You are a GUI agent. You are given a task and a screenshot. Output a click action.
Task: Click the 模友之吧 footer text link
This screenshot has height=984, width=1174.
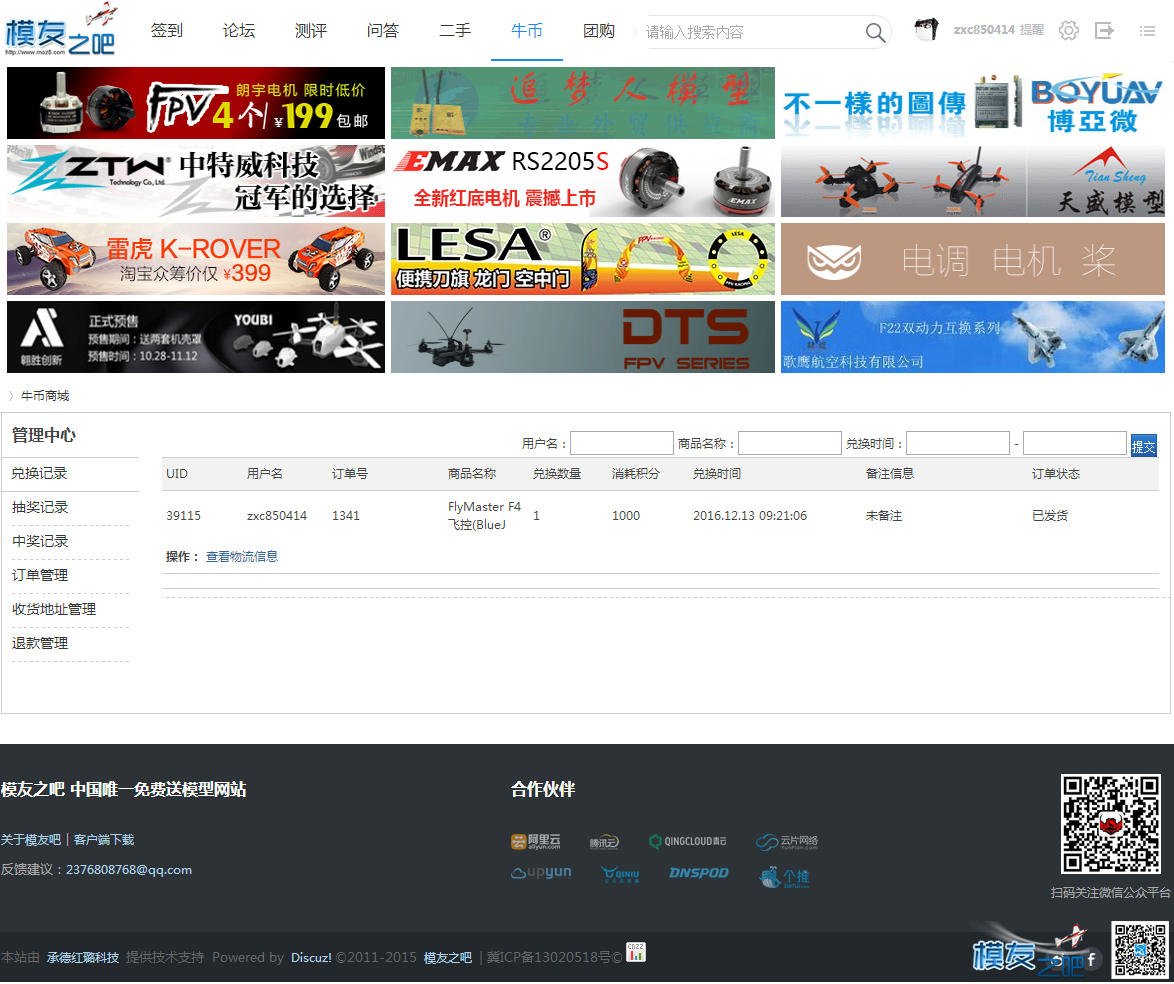click(x=448, y=957)
